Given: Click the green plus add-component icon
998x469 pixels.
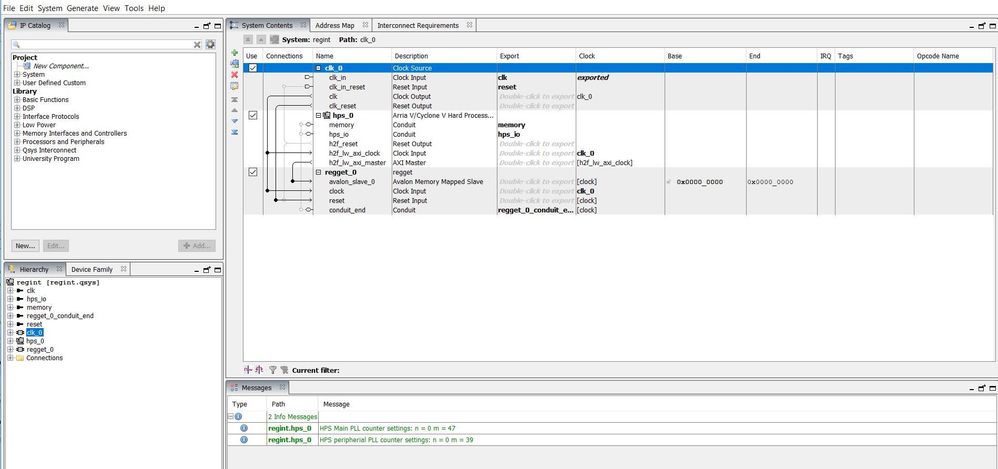Looking at the screenshot, I should (234, 53).
